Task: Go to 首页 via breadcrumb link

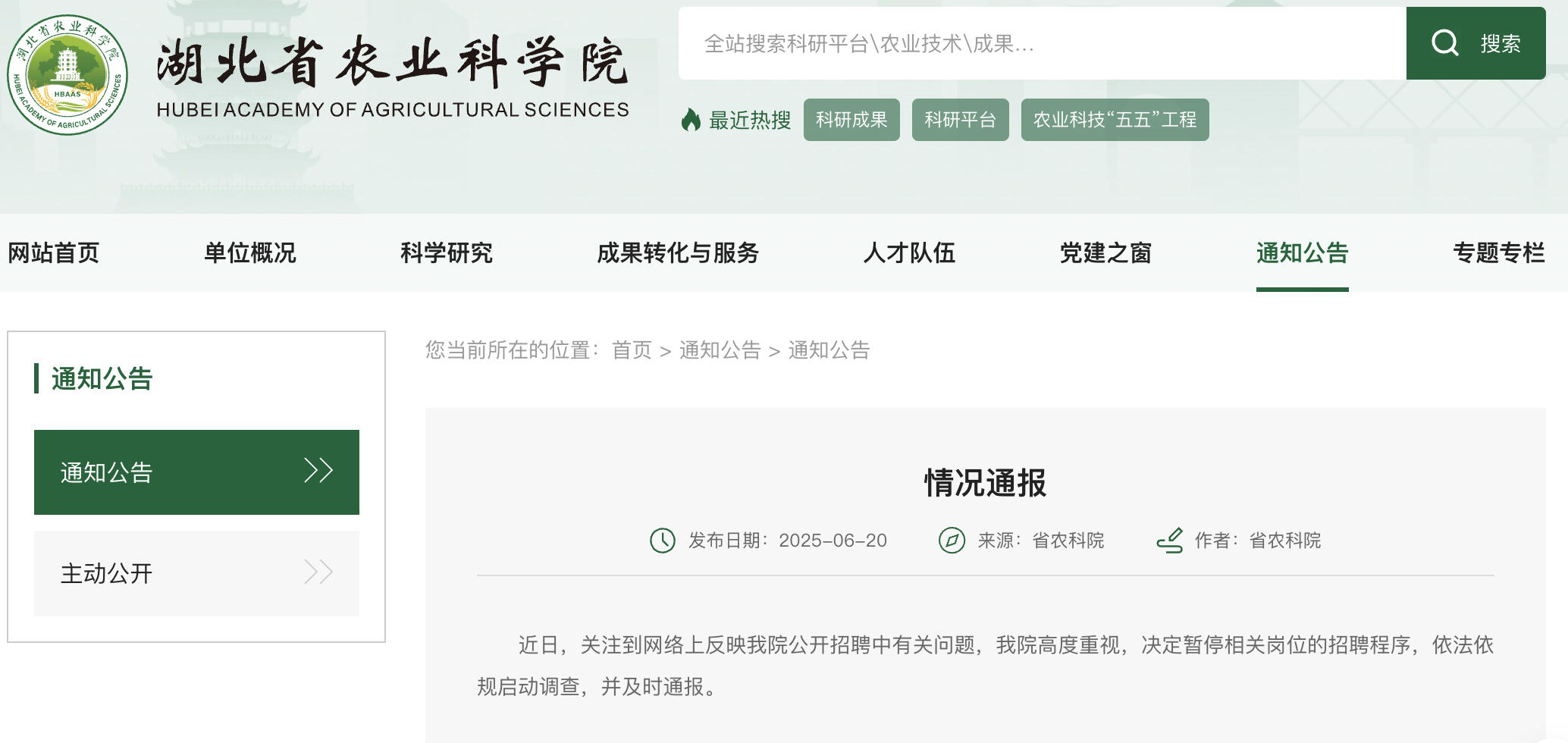Action: (632, 350)
